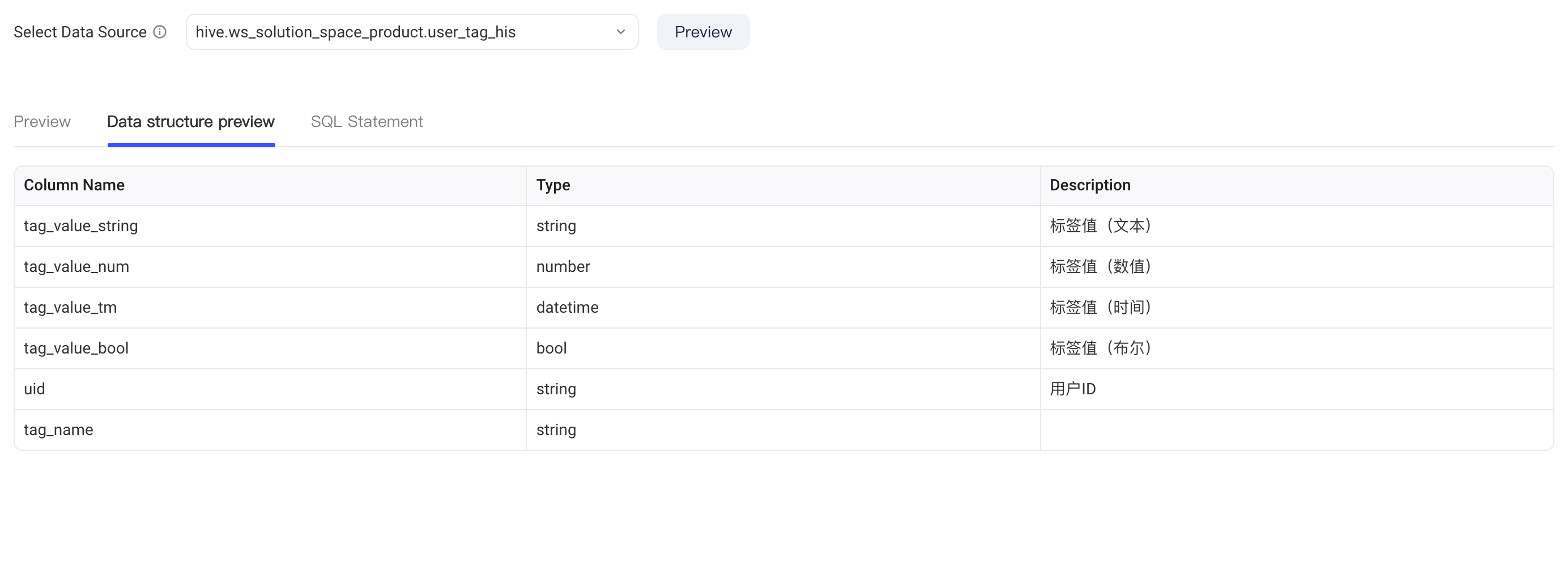Open the SQL Statement tab
This screenshot has height=562, width=1568.
[x=367, y=122]
